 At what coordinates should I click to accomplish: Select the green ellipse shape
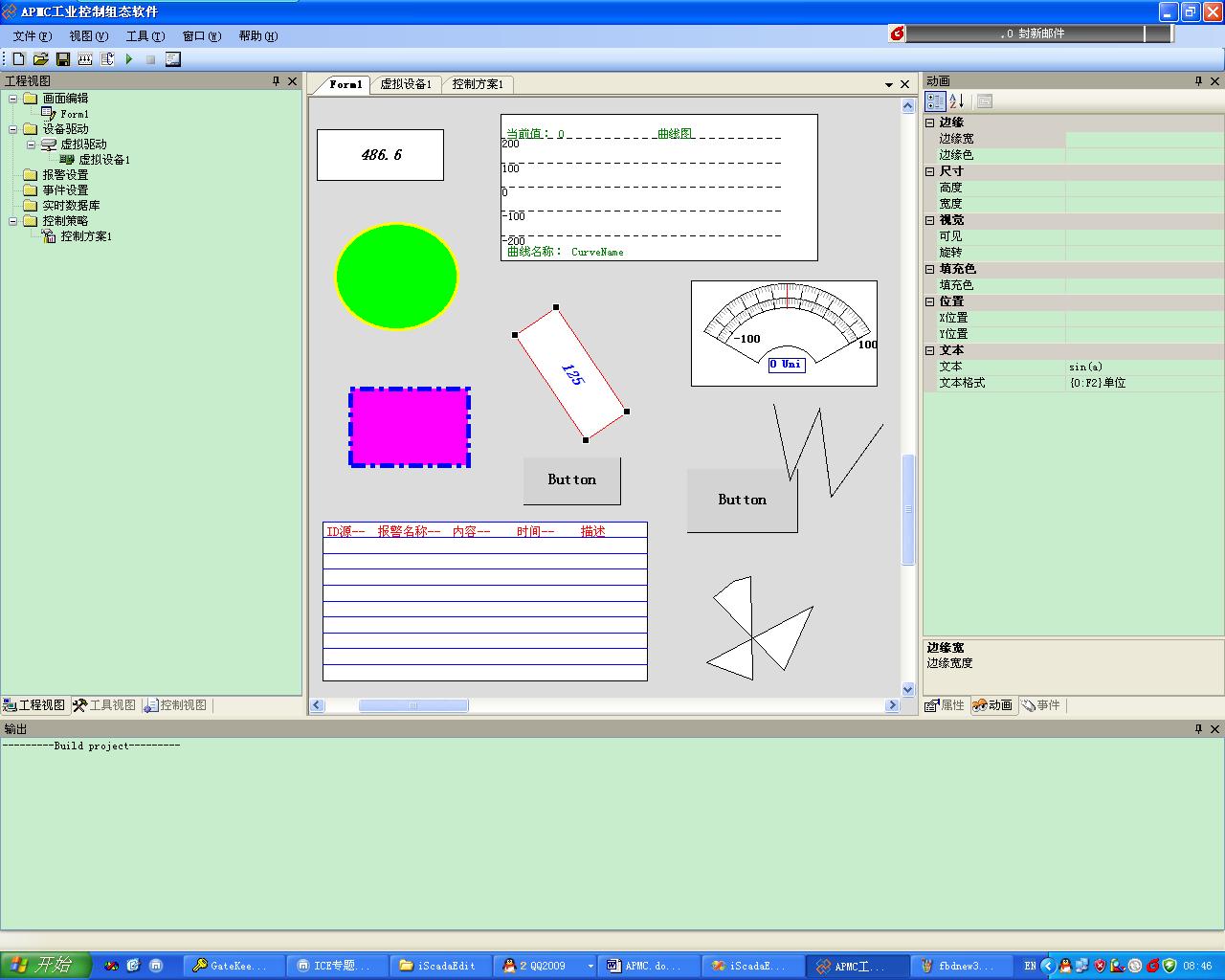396,277
